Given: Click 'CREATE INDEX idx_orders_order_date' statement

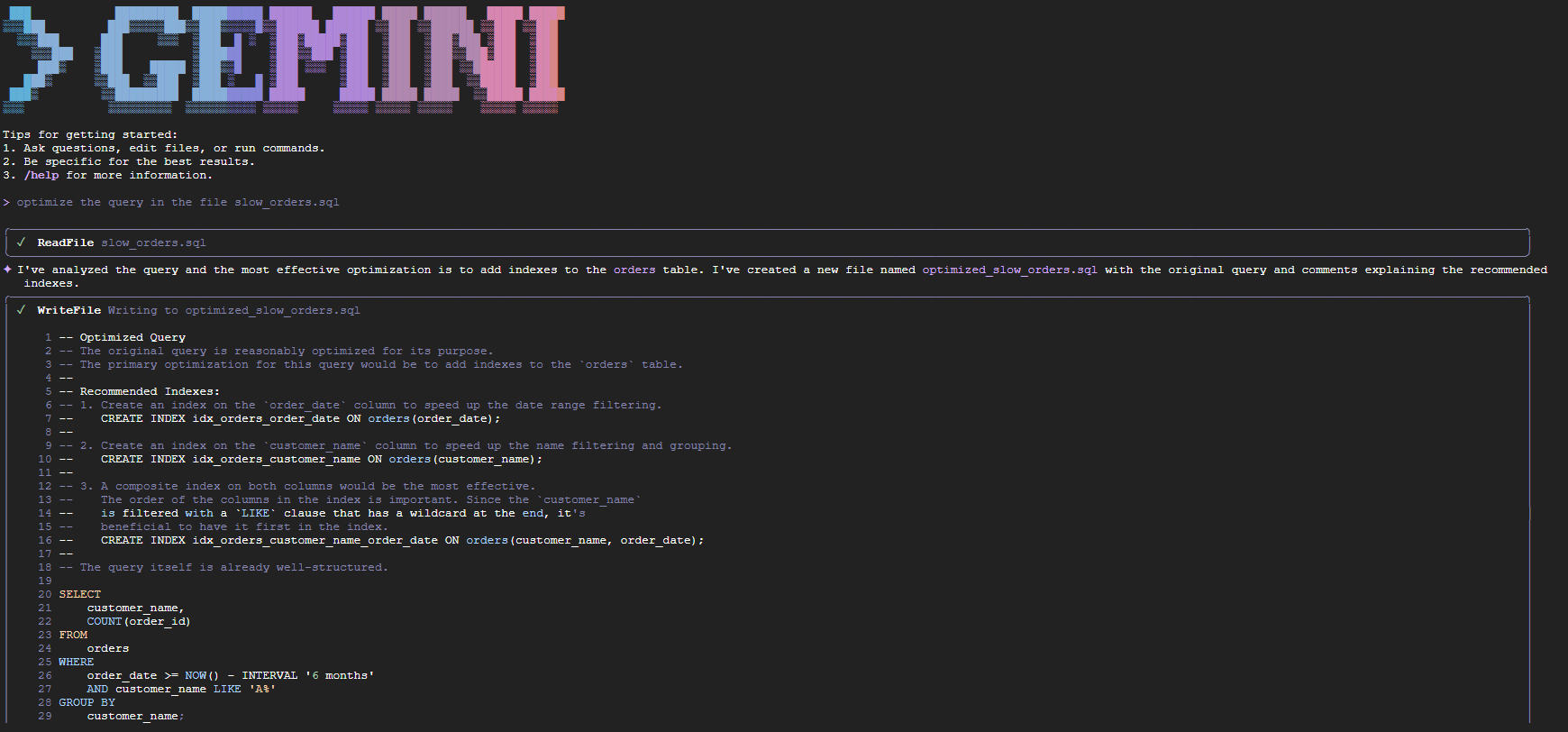Looking at the screenshot, I should (x=300, y=418).
